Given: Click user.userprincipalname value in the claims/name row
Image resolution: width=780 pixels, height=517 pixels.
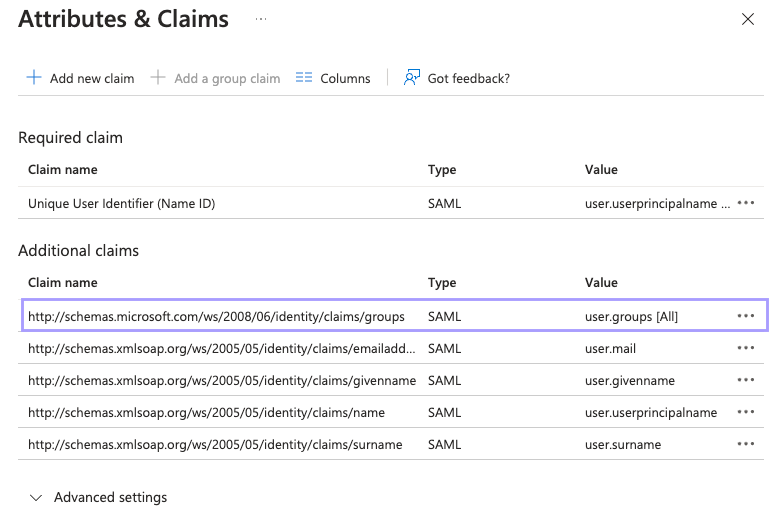Looking at the screenshot, I should (651, 413).
